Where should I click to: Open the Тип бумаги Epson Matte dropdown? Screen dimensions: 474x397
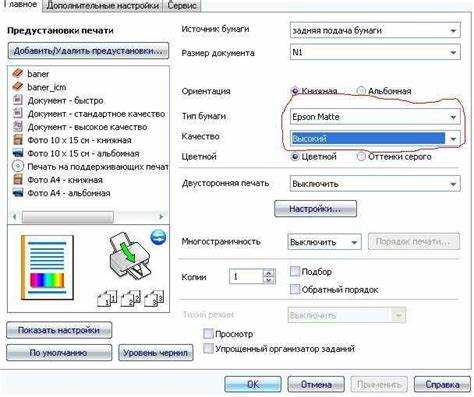(375, 117)
